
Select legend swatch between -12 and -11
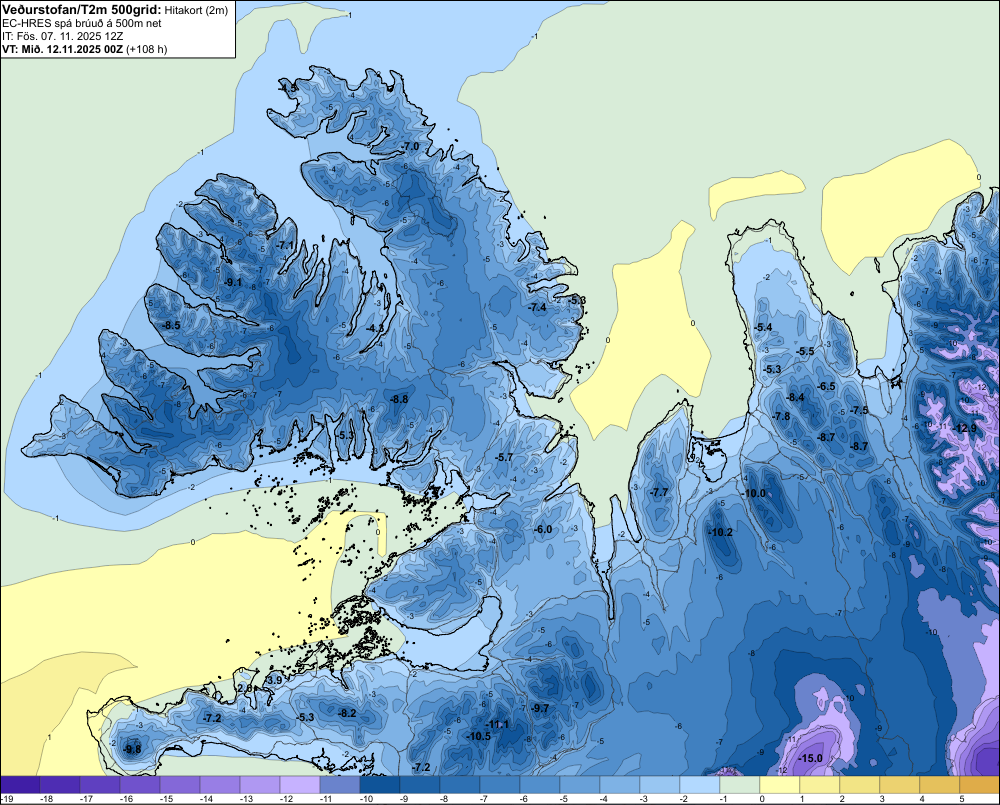pyautogui.click(x=299, y=785)
